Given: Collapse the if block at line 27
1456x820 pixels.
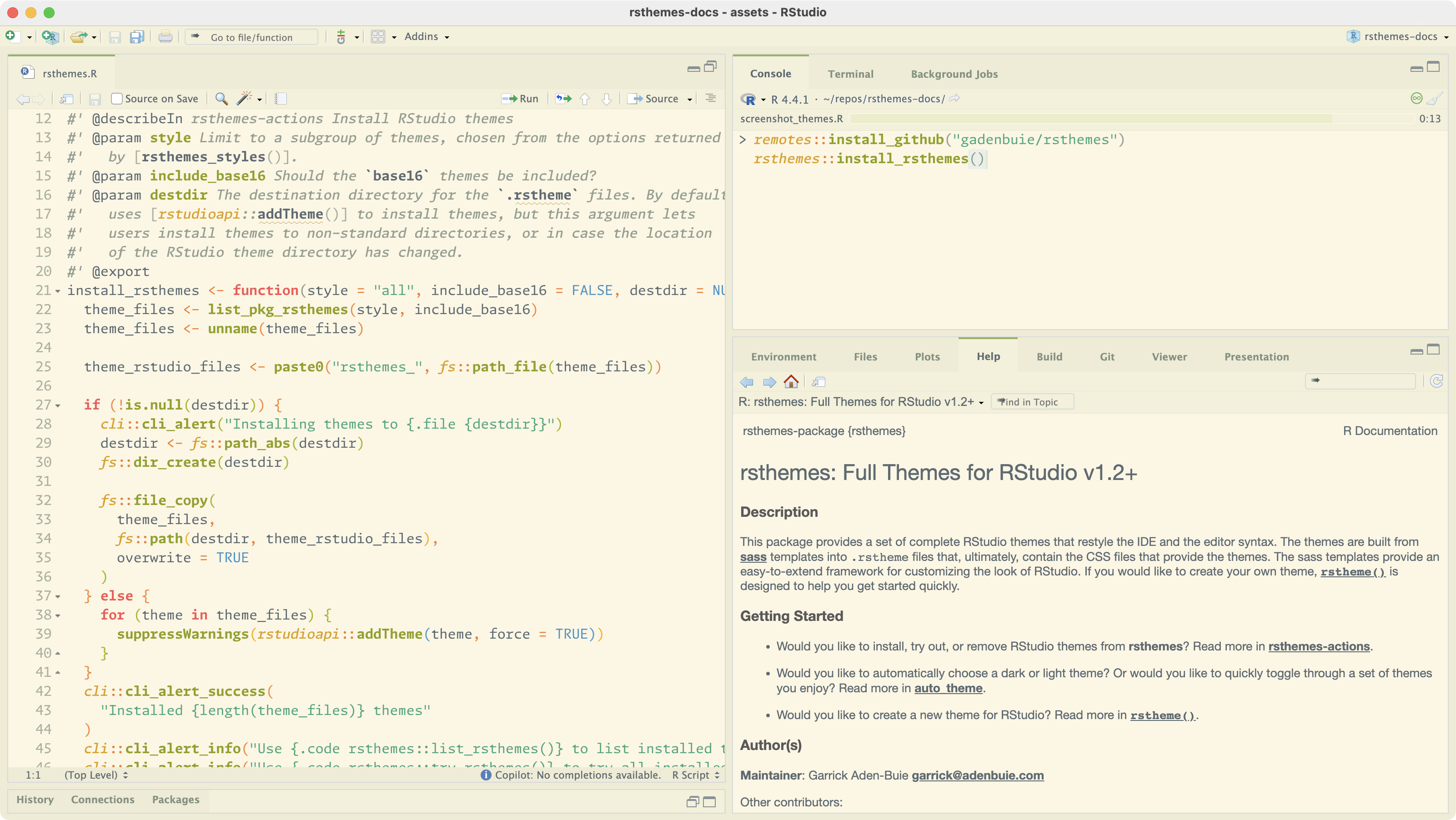Looking at the screenshot, I should (x=58, y=405).
